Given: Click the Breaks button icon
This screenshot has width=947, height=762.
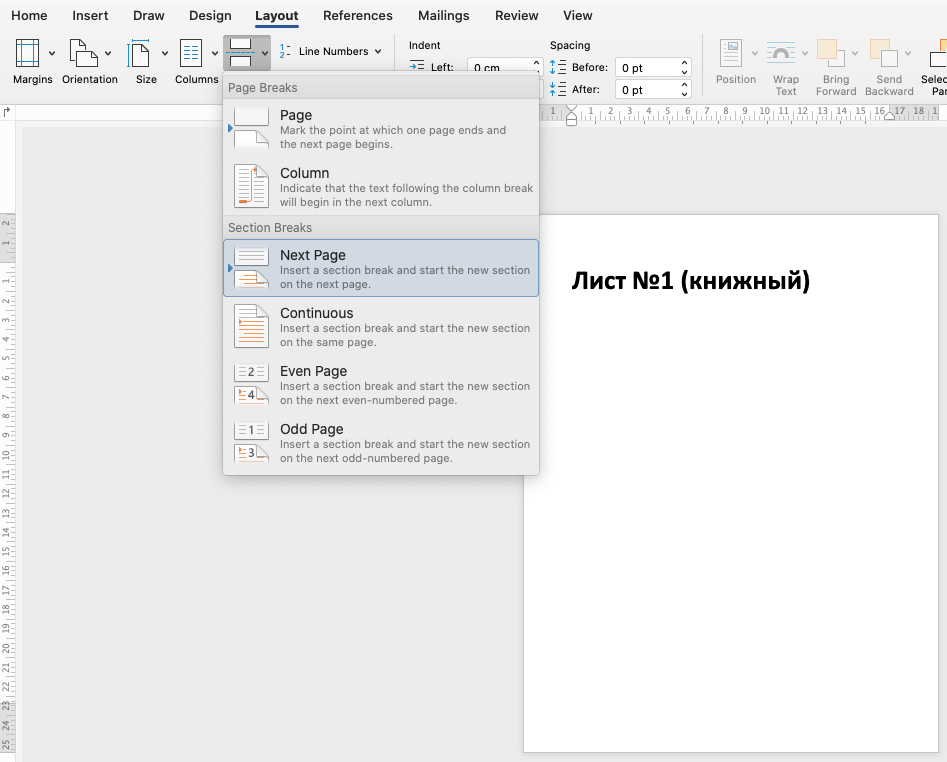Looking at the screenshot, I should [240, 53].
